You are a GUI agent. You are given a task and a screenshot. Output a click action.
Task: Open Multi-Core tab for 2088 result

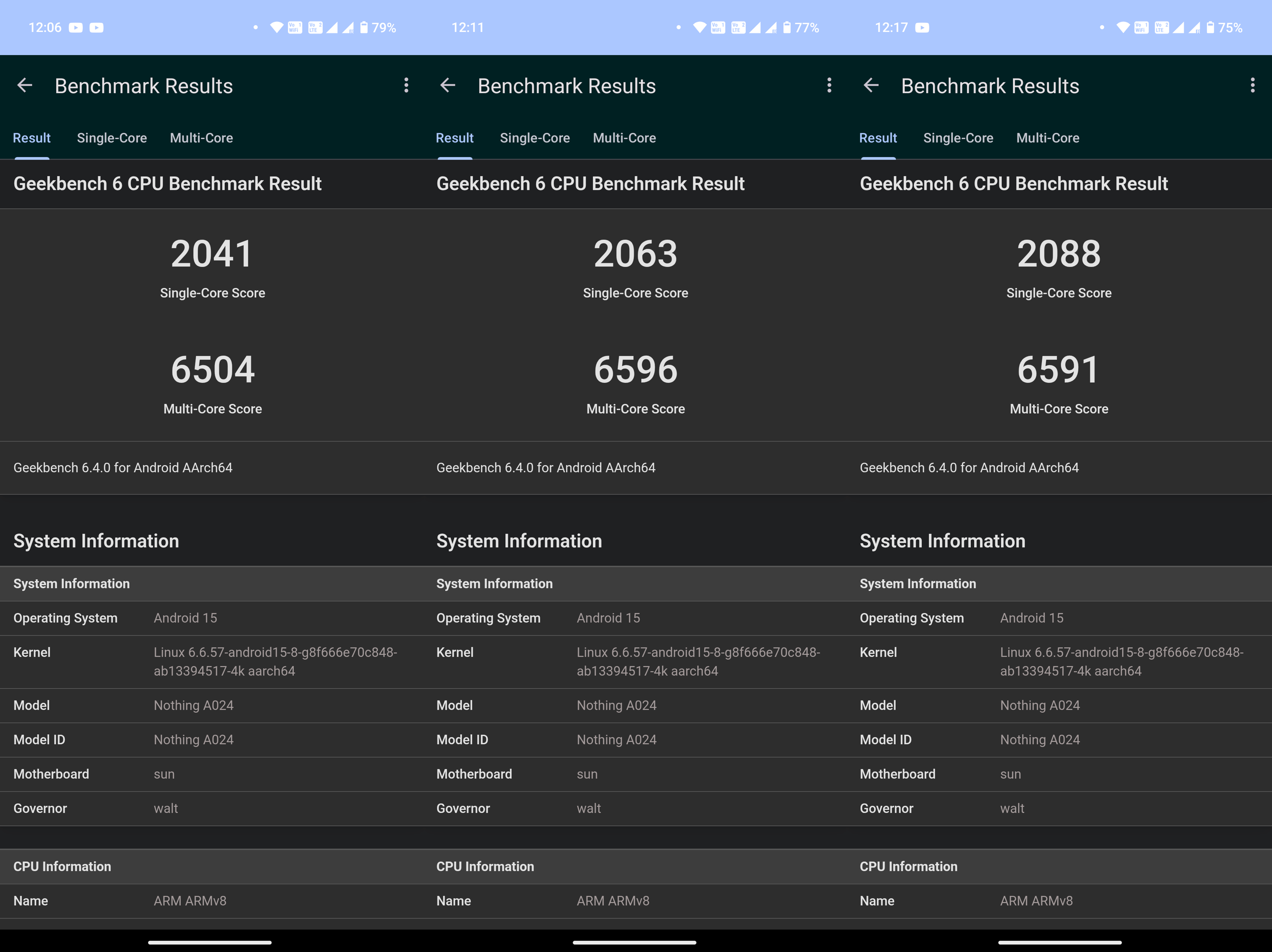coord(1047,138)
